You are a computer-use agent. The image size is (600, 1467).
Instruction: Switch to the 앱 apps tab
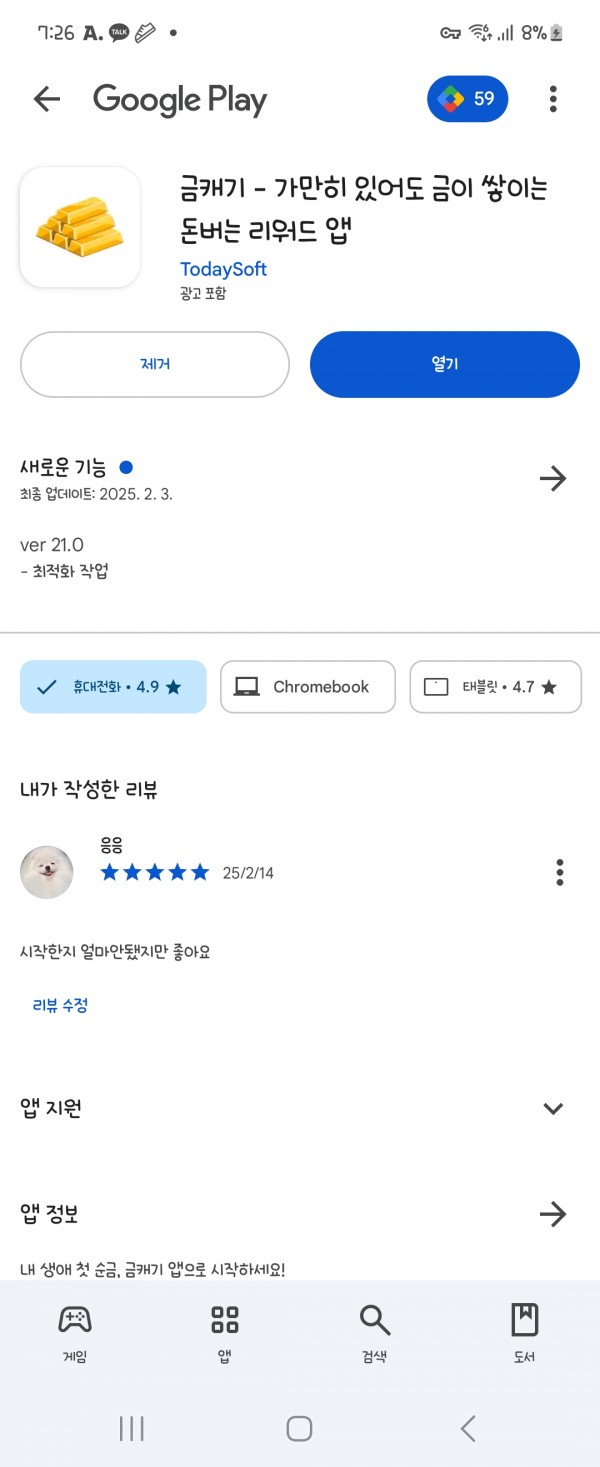(225, 1334)
